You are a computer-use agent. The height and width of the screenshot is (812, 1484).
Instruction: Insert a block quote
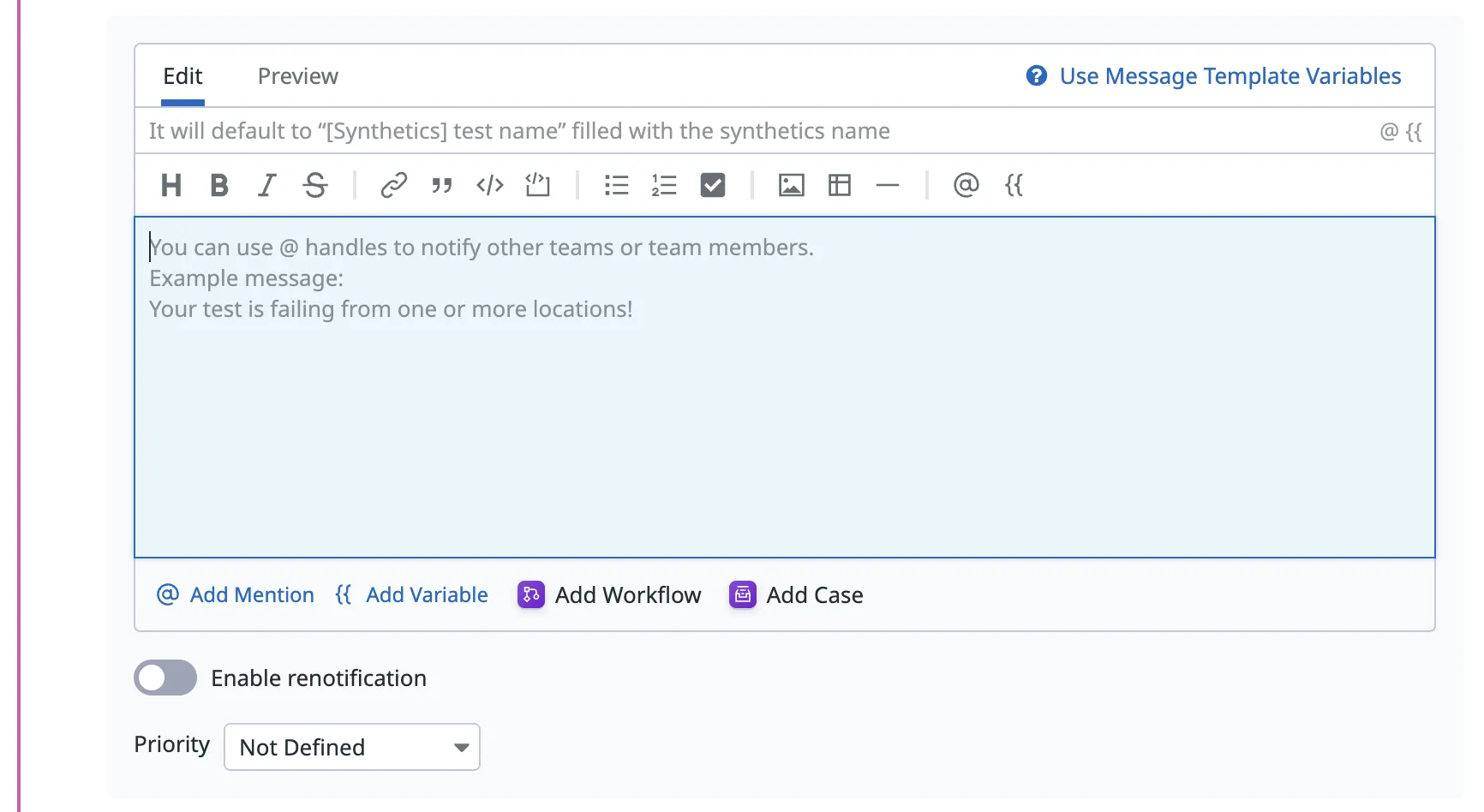tap(441, 185)
